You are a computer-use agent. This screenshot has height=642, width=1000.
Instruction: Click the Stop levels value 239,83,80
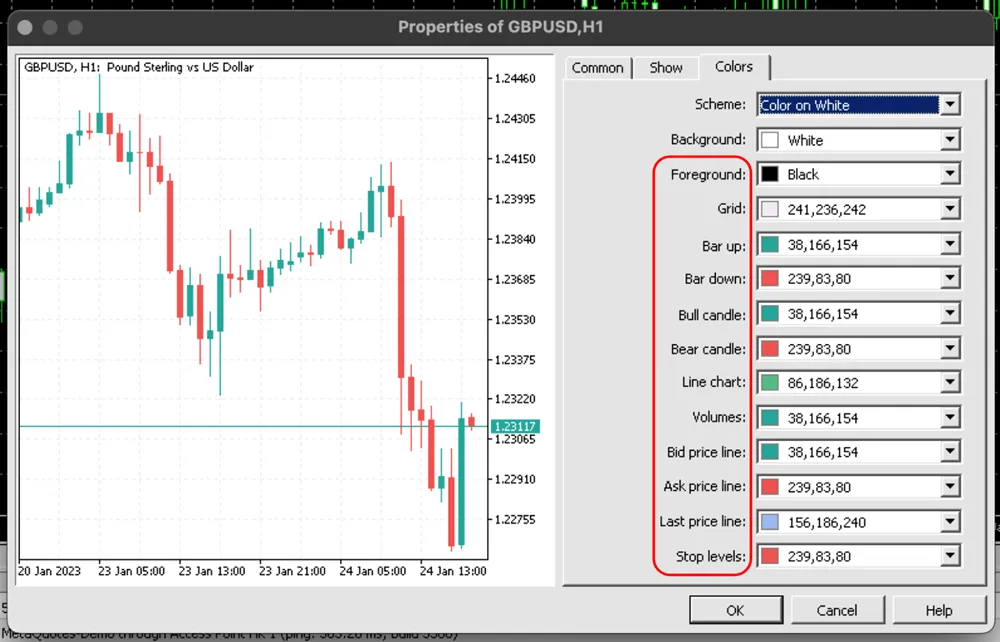coord(819,557)
